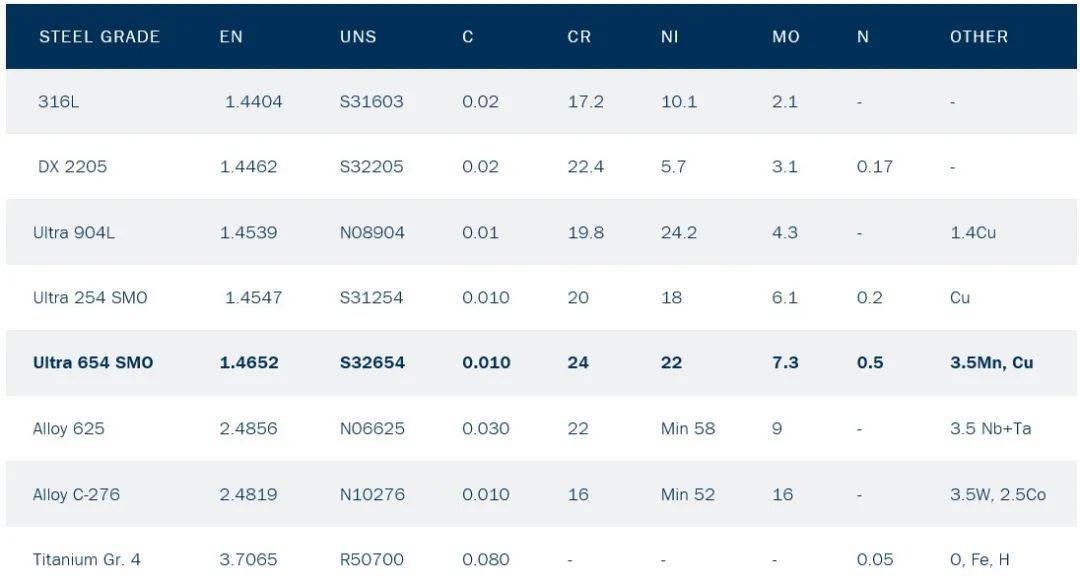
Task: Click the EN column header
Action: coord(231,37)
